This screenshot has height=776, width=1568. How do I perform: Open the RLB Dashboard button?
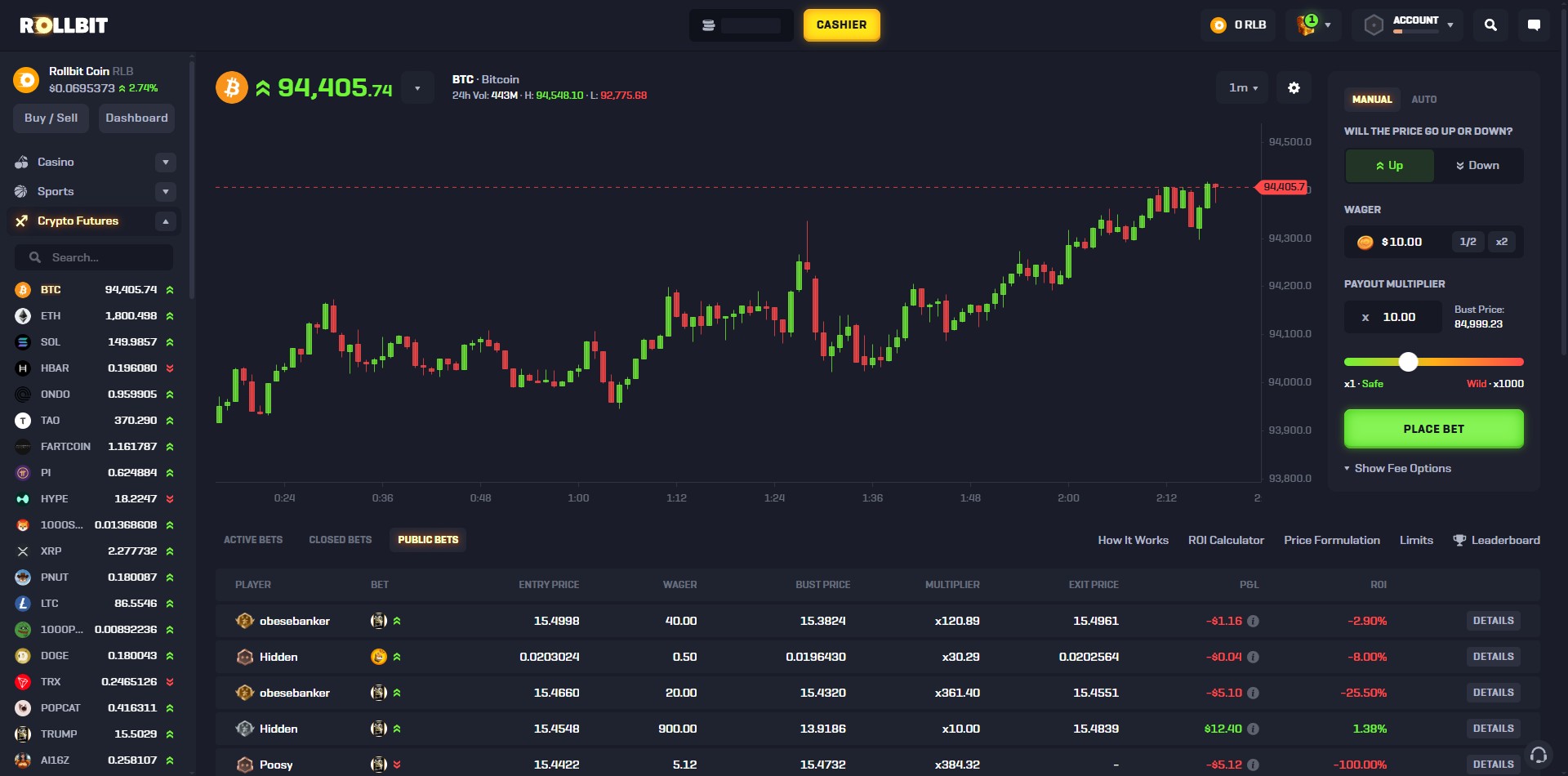click(x=136, y=118)
